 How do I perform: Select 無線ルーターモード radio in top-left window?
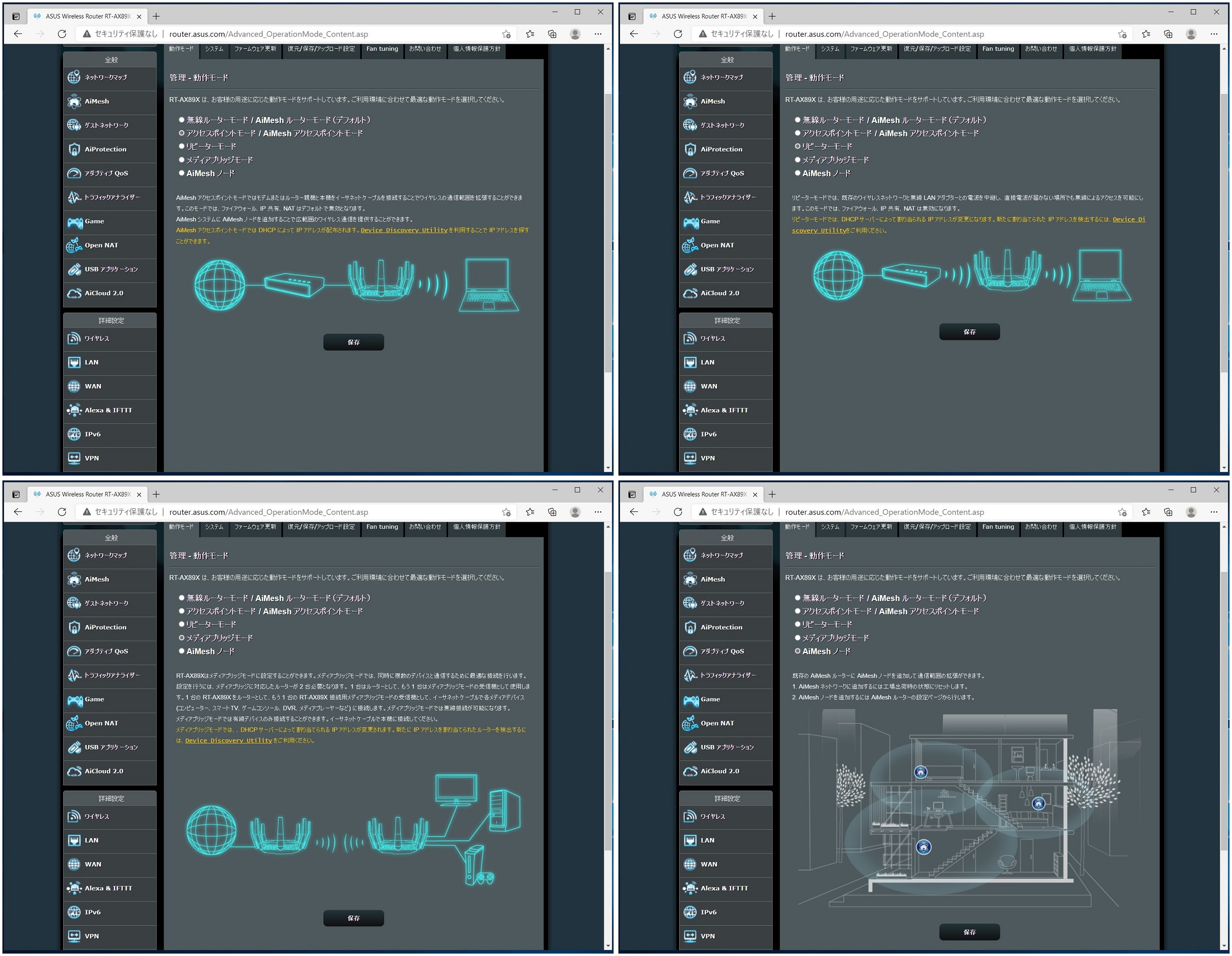click(x=182, y=120)
